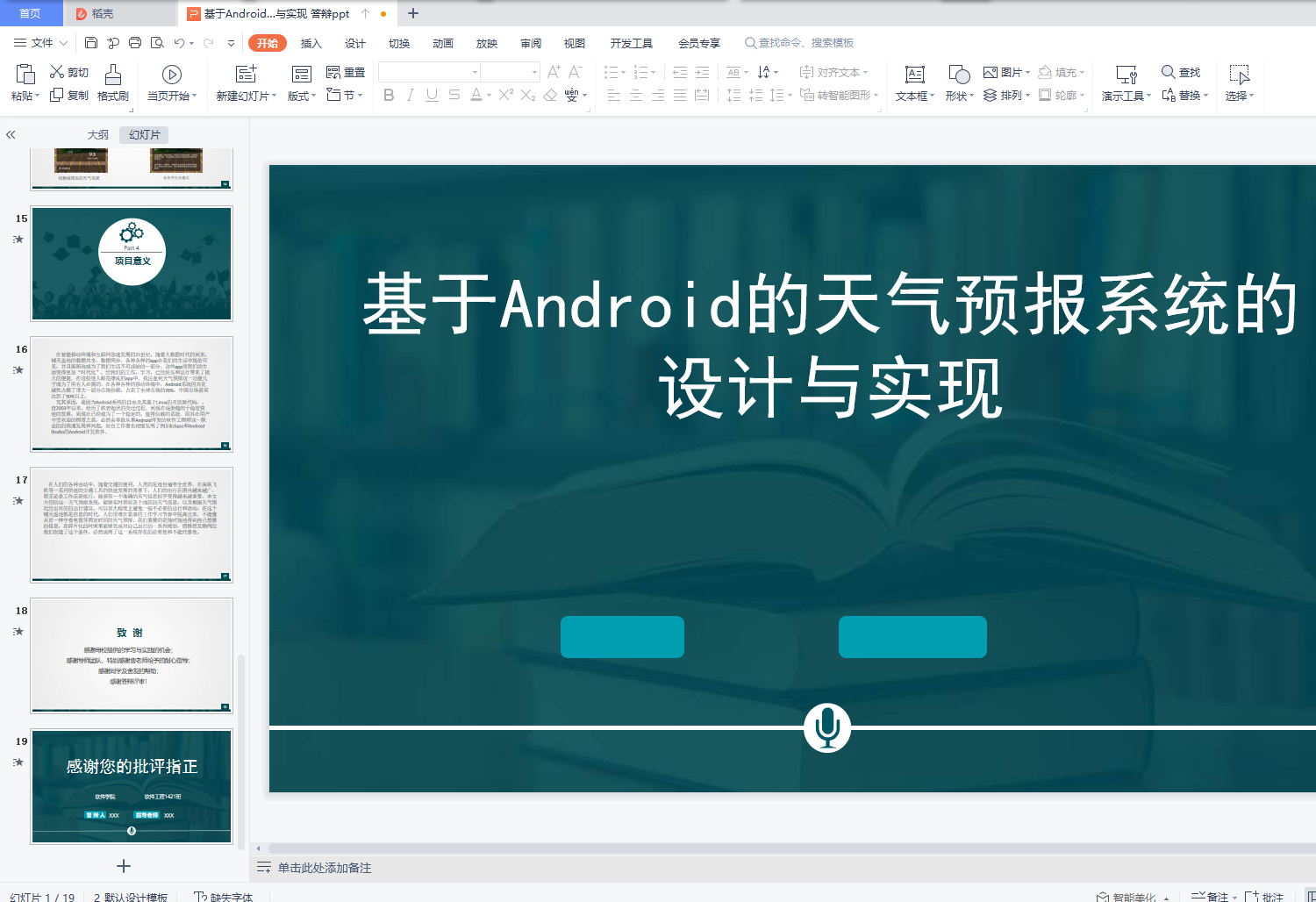Click the print icon in the quick access bar

tap(135, 42)
